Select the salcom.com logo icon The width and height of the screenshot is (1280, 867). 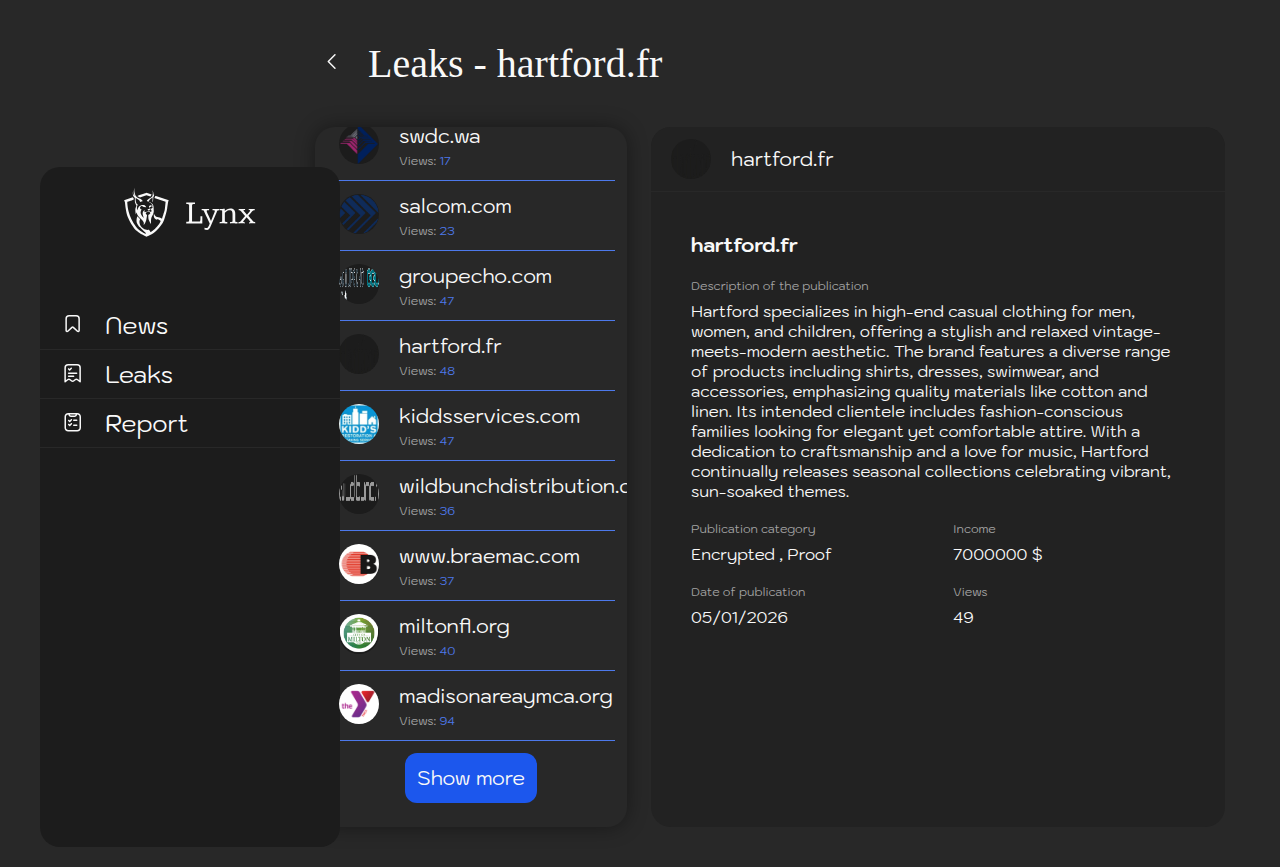tap(359, 214)
